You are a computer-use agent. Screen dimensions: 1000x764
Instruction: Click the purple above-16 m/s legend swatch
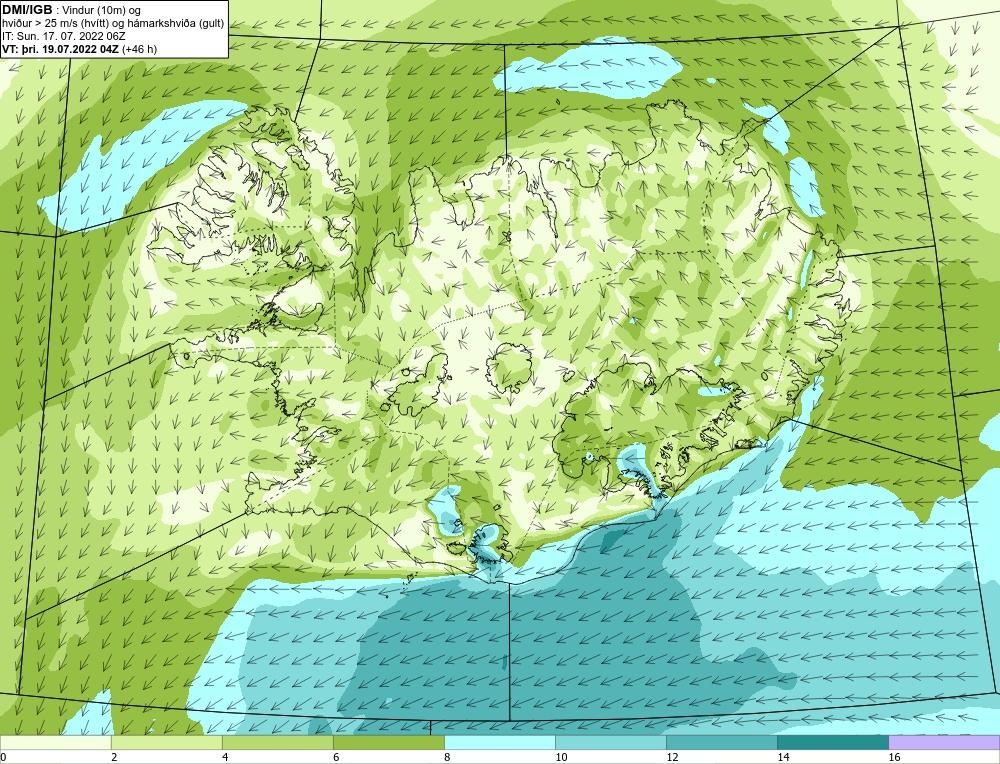coord(944,742)
